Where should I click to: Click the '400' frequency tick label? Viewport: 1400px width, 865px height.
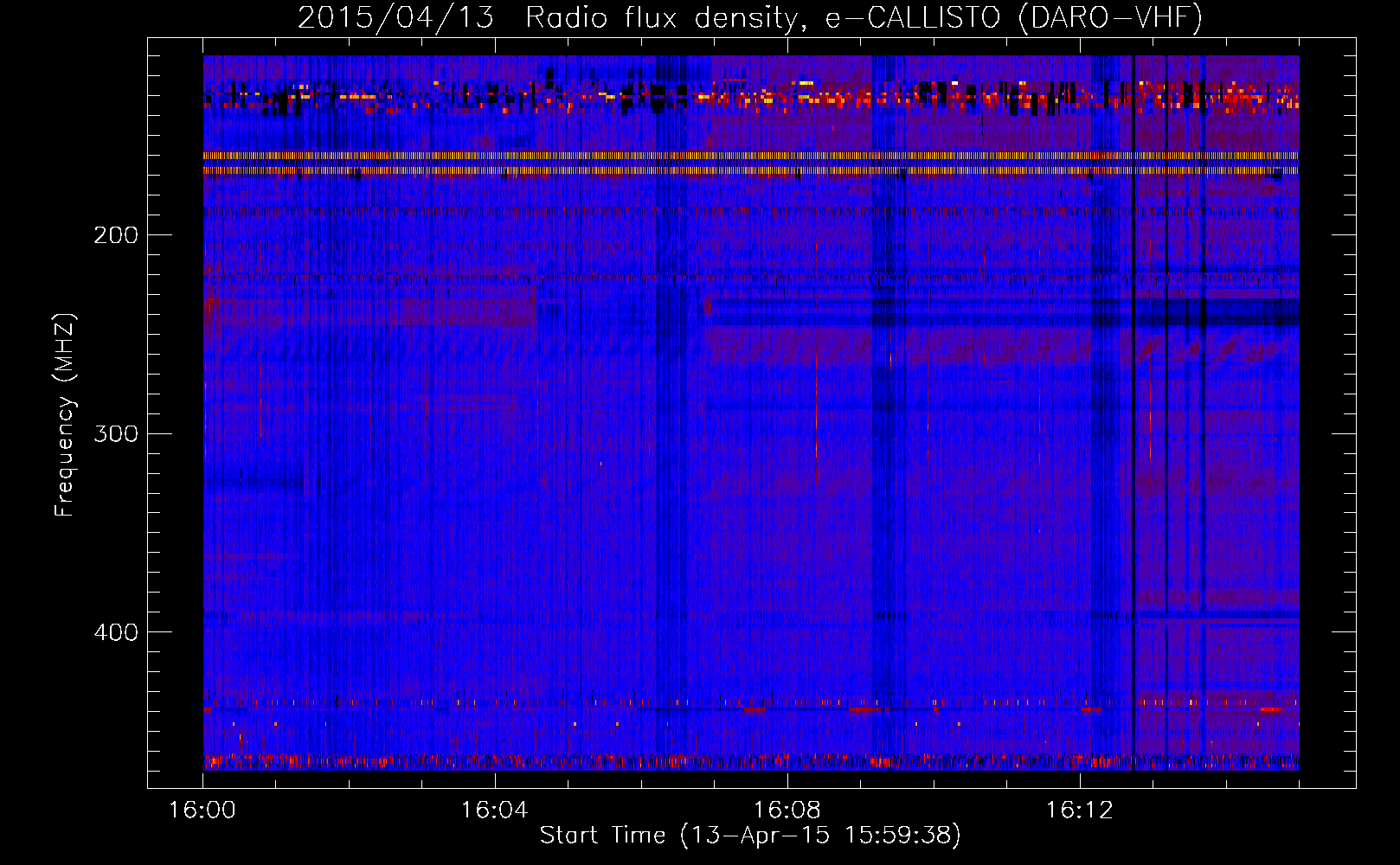(x=116, y=632)
